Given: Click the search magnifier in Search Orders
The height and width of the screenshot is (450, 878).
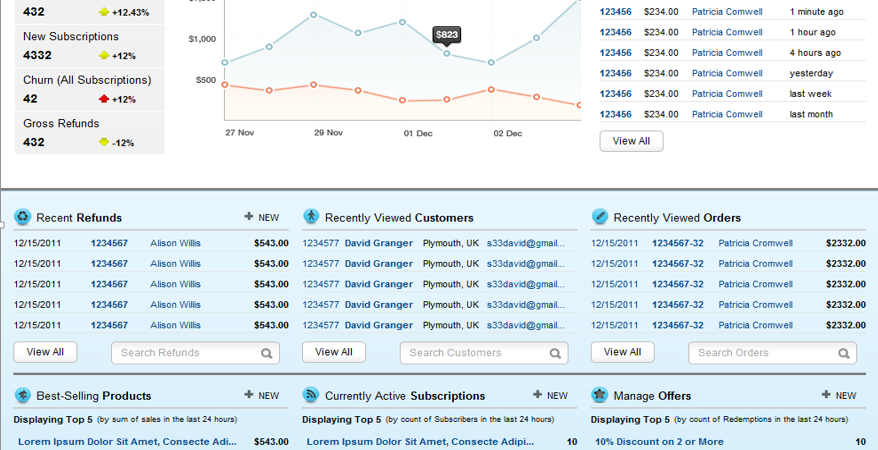Looking at the screenshot, I should click(x=844, y=353).
